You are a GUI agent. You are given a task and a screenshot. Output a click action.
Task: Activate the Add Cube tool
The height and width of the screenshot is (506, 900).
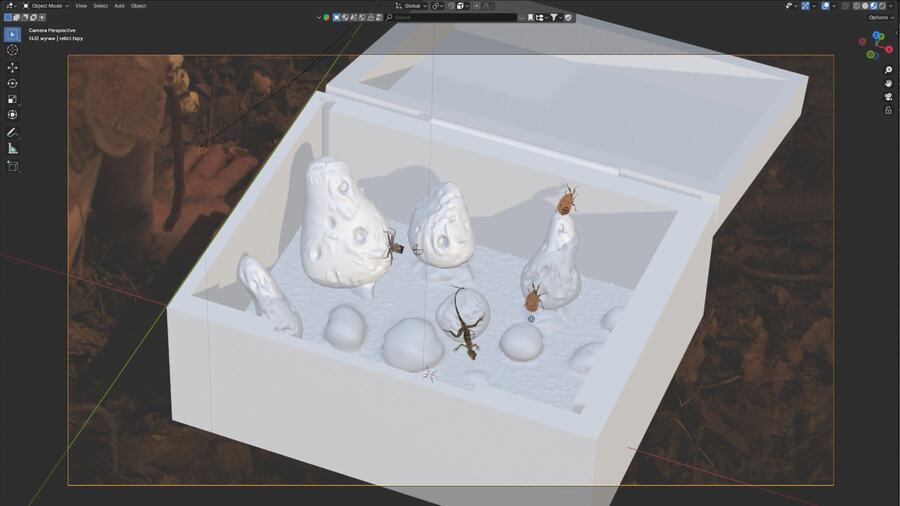[12, 166]
